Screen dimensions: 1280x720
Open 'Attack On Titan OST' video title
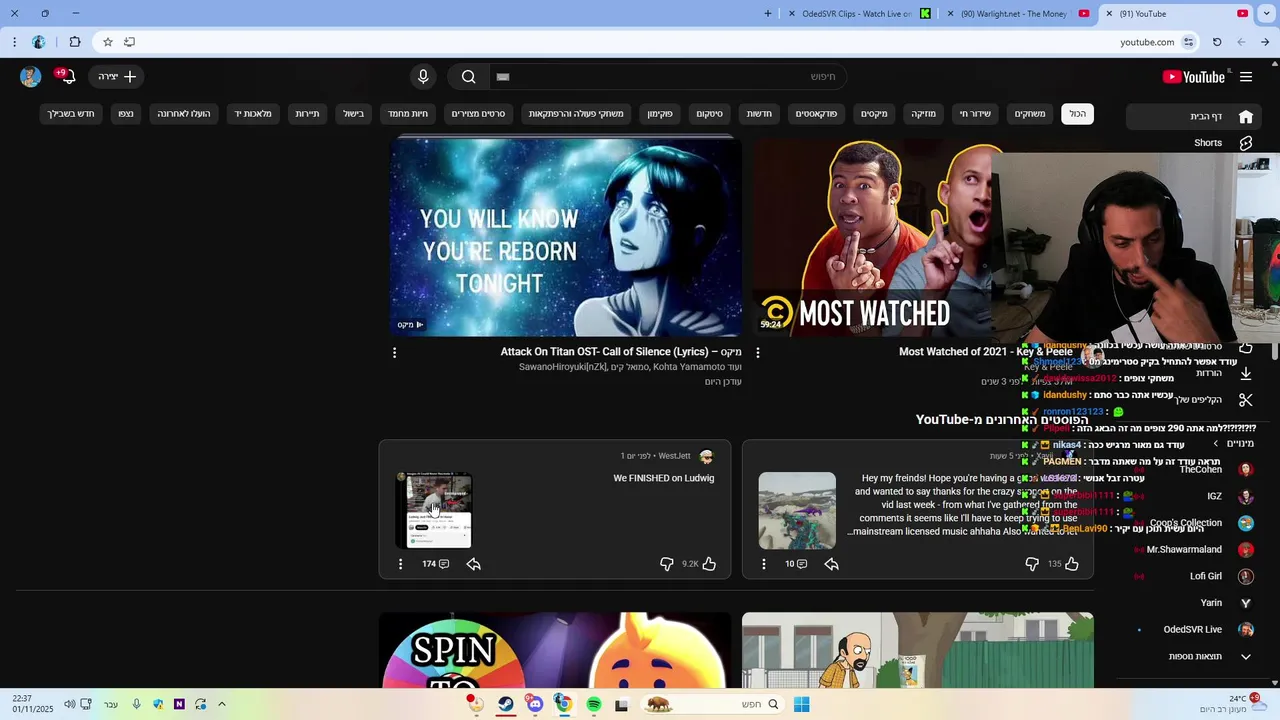[x=621, y=352]
